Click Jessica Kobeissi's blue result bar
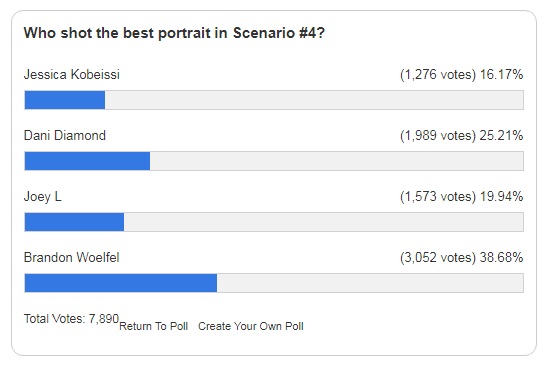Screen dimensions: 549x368 [x=65, y=100]
